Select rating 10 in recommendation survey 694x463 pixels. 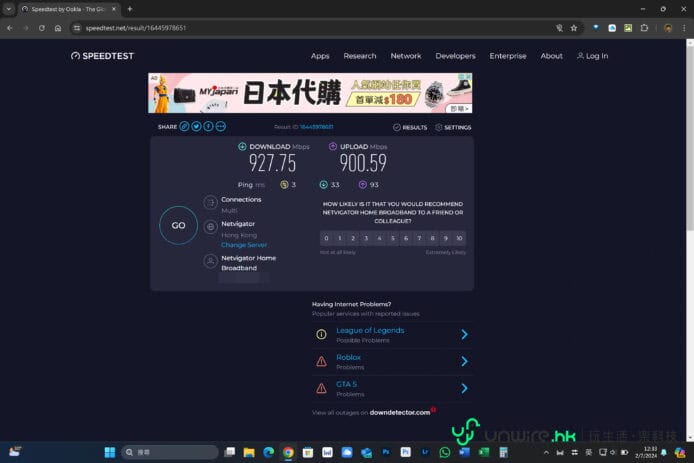tap(459, 238)
